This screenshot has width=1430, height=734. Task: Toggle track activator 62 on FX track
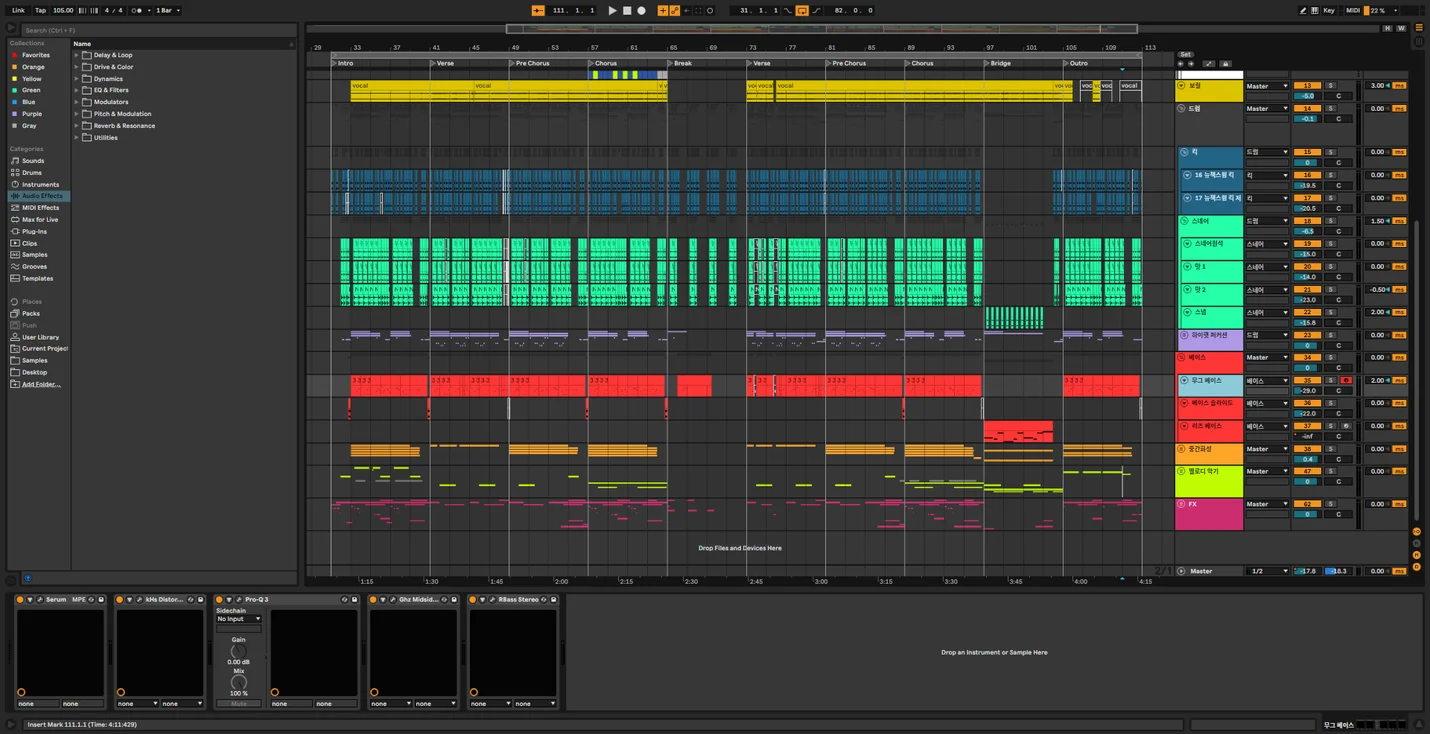(x=1307, y=504)
